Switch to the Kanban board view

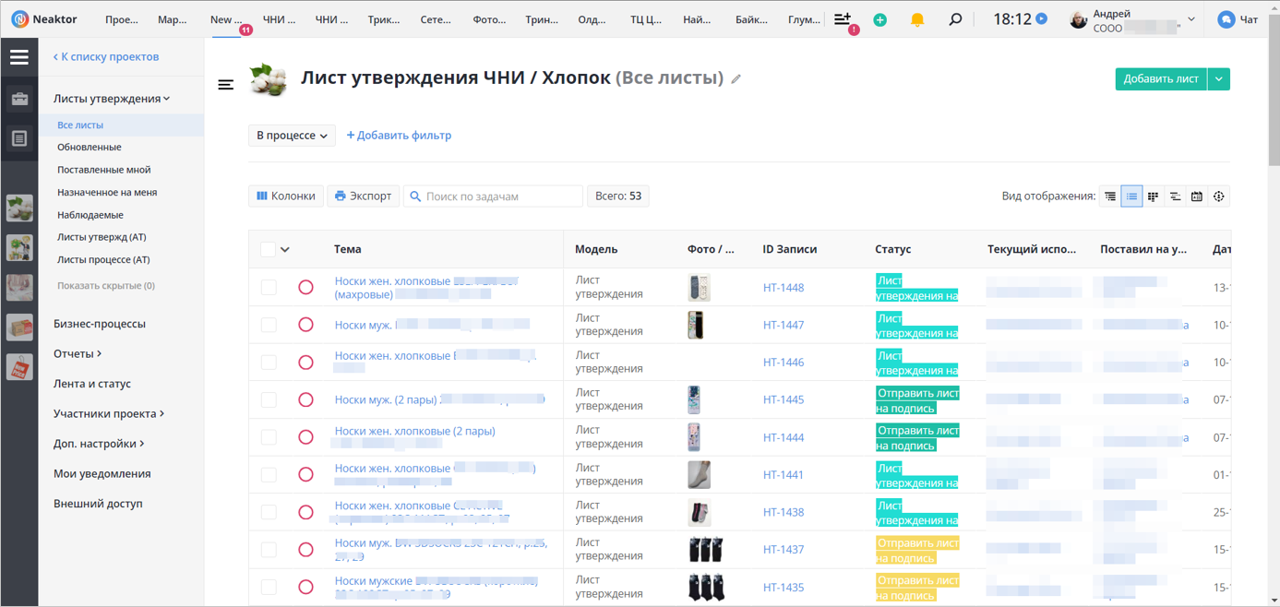click(1153, 196)
